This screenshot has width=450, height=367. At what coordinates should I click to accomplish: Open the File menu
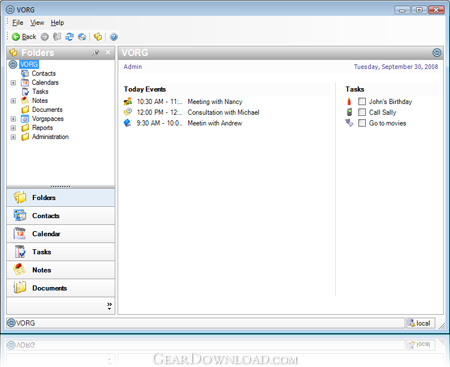coord(18,23)
